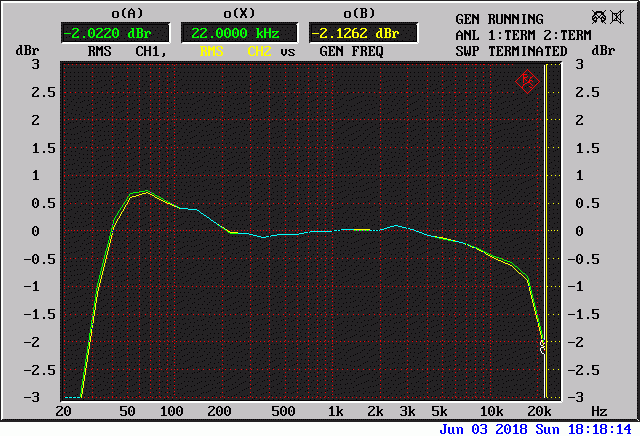Viewport: 640px width, 436px height.
Task: Click the '3k' frequency axis tick label
Action: [x=407, y=411]
